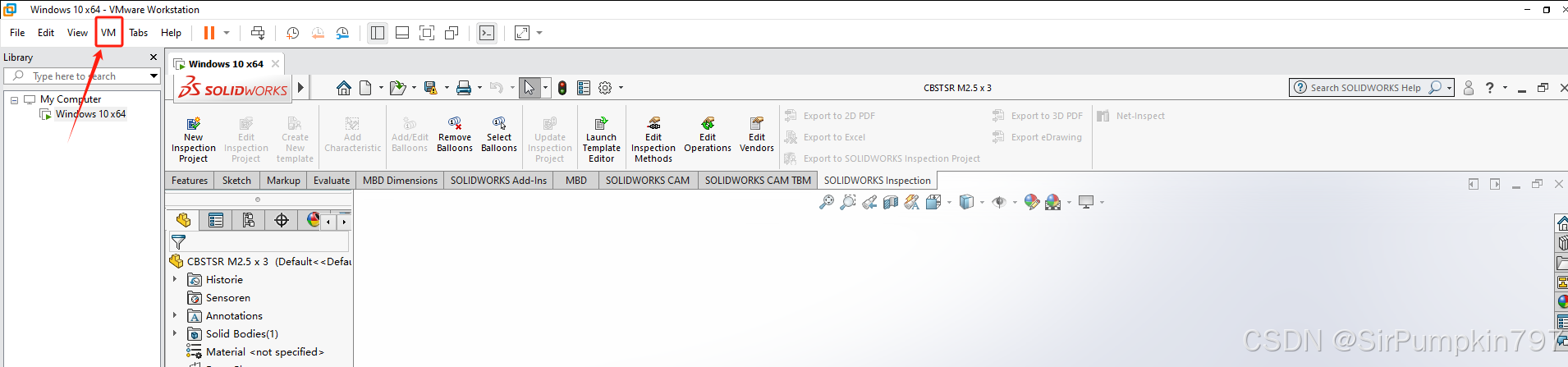Expand the SOLIDWORKS menu flyout arrow

click(x=300, y=87)
